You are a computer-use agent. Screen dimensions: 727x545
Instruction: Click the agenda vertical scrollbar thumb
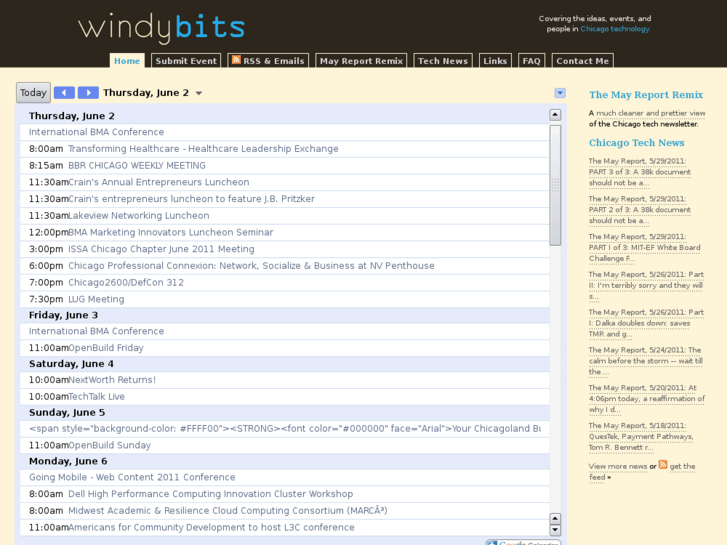(x=555, y=185)
